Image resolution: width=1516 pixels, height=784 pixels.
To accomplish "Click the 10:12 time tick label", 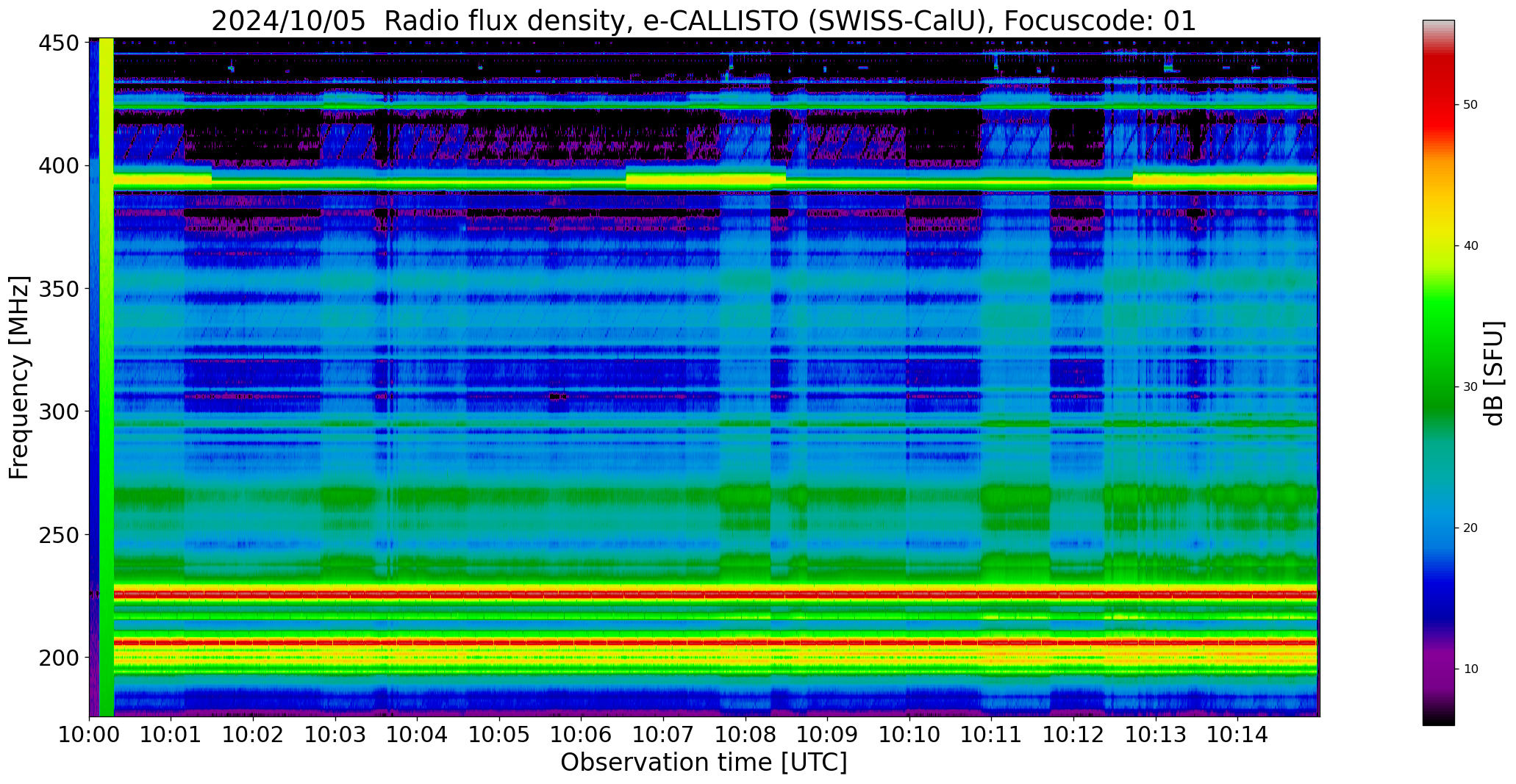I will coord(1073,734).
